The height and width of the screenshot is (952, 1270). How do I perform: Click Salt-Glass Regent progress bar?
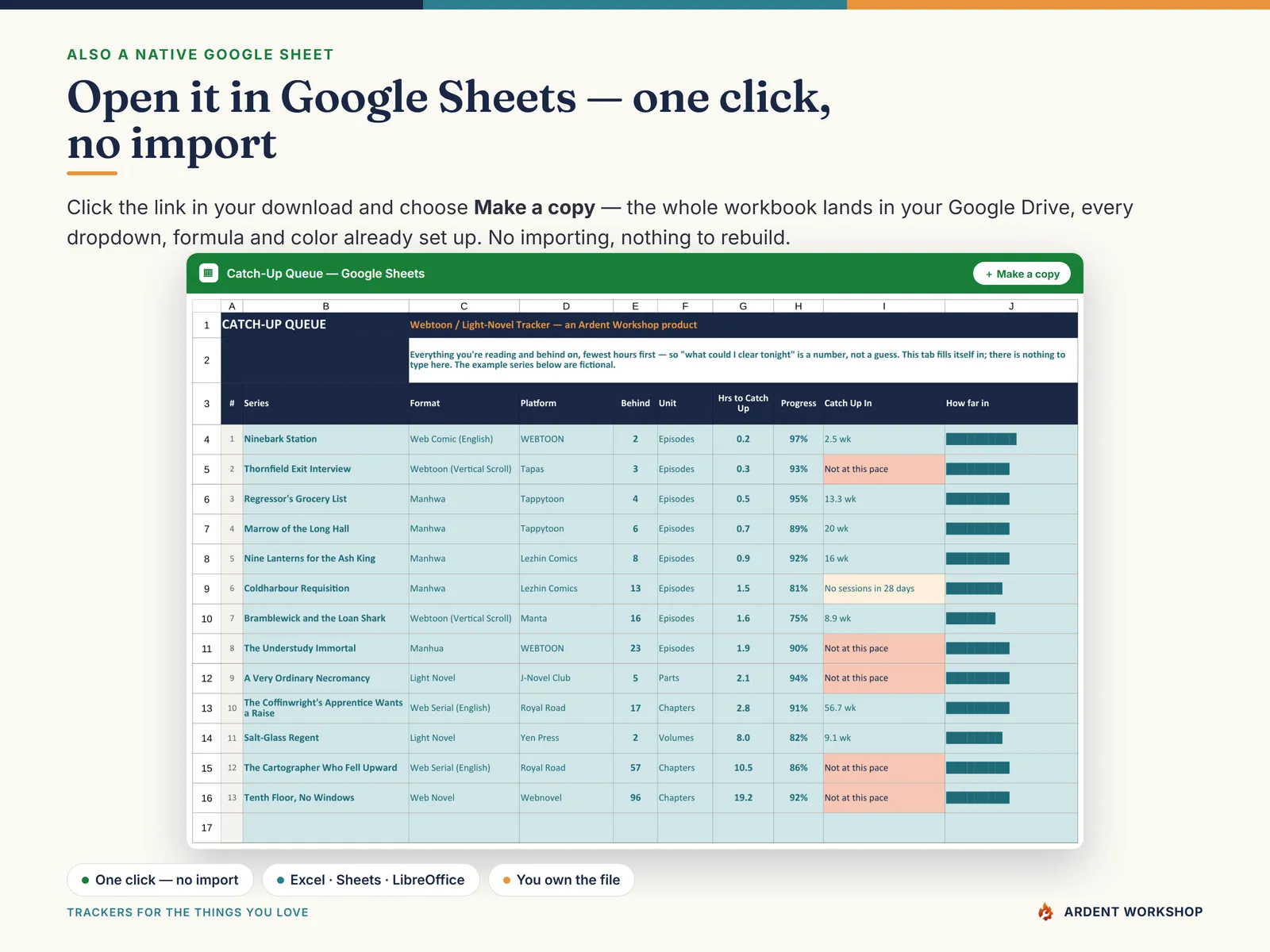tap(974, 738)
